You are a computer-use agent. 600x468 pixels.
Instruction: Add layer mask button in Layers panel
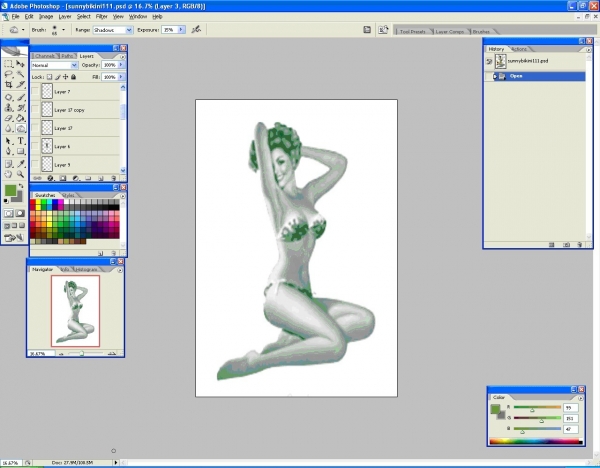pos(63,178)
